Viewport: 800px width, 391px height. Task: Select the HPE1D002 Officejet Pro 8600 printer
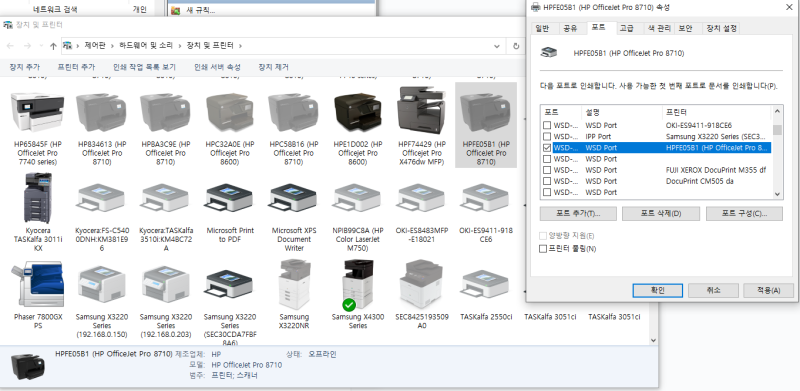point(358,113)
